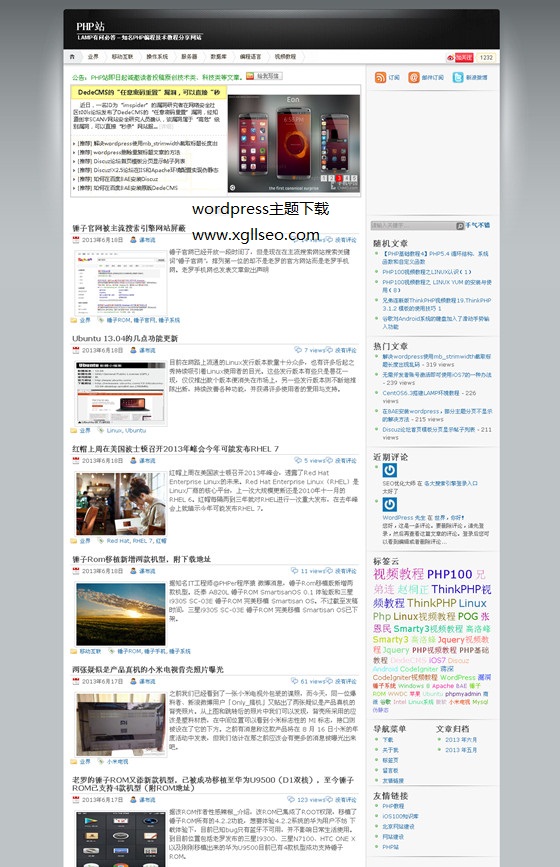The image size is (560, 867).
Task: Click the sunset thumbnail of 锤子Rom article
Action: [x=121, y=614]
